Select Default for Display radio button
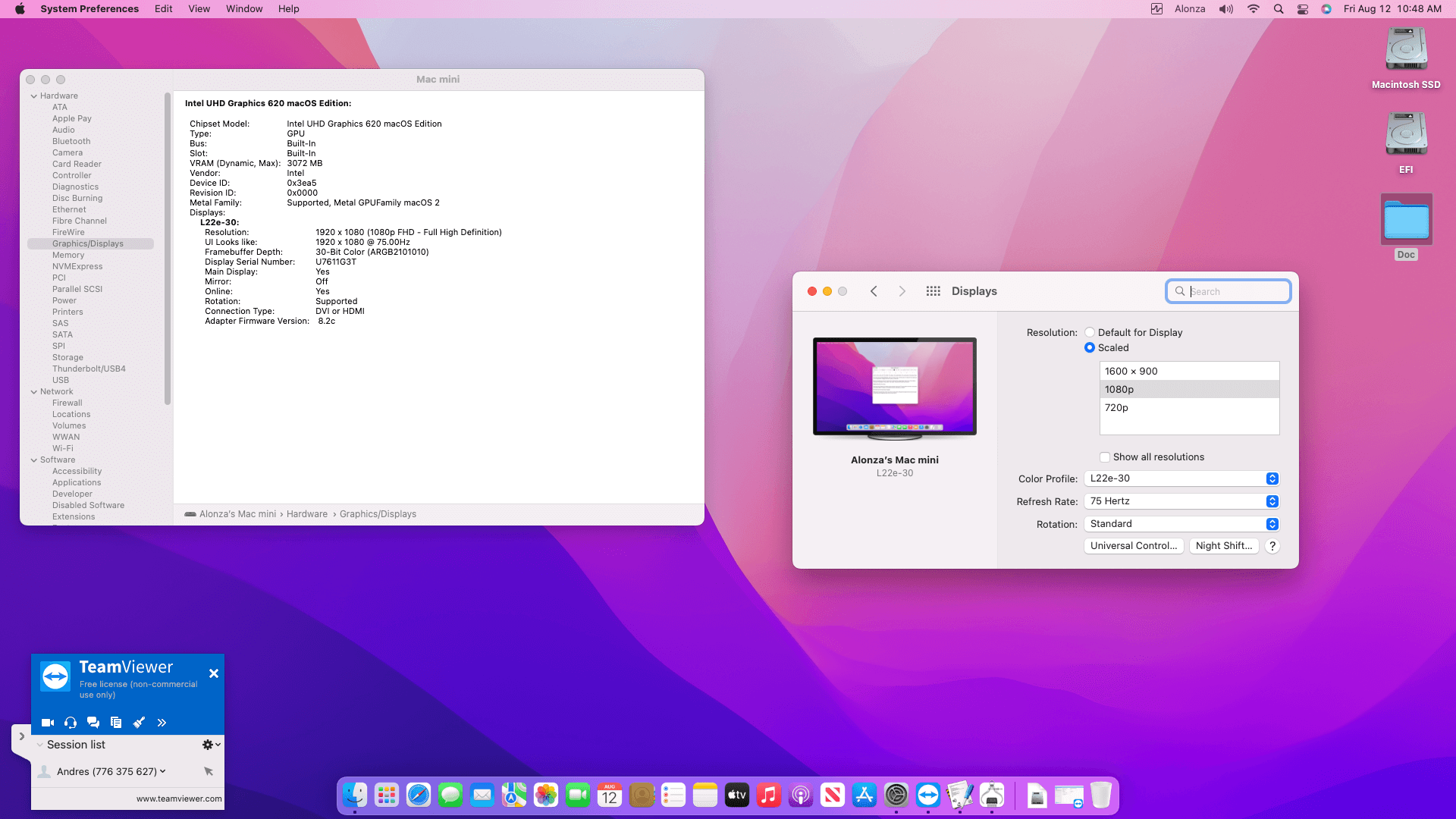This screenshot has width=1456, height=819. click(1090, 332)
